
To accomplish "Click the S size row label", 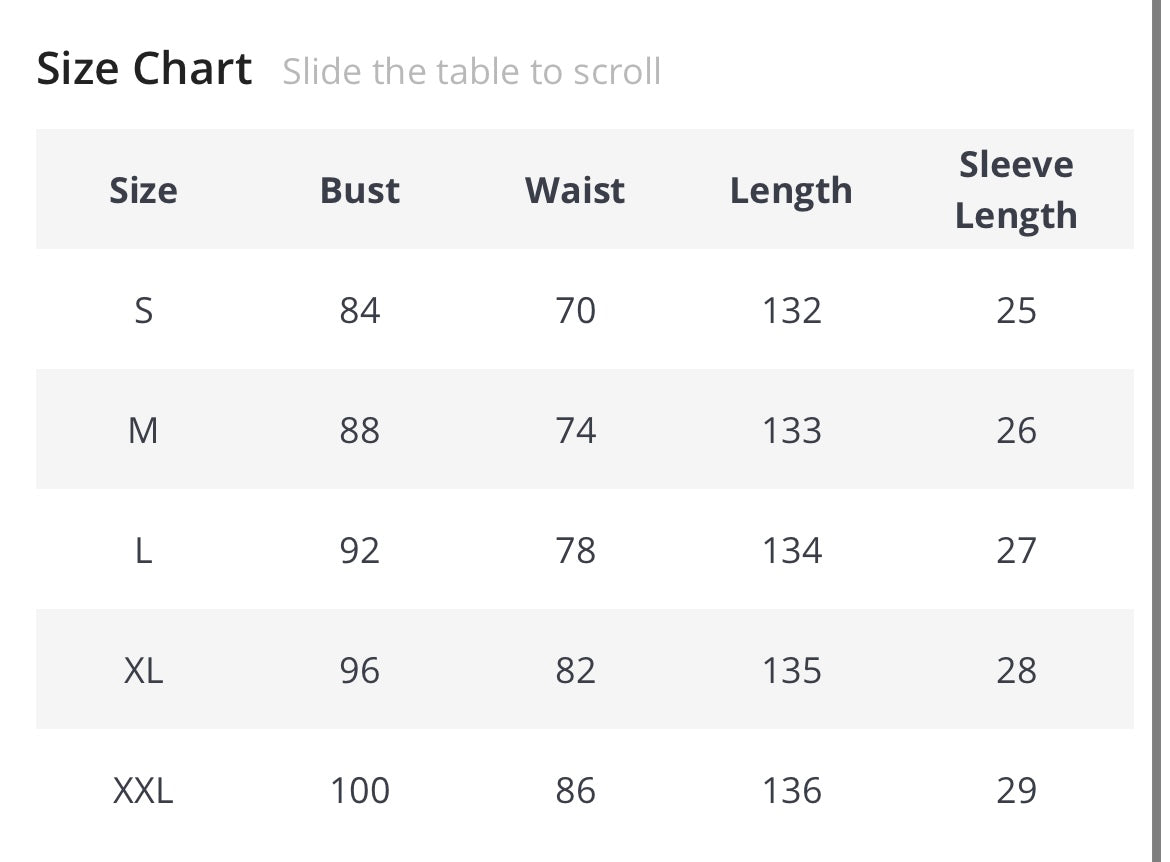I will click(143, 311).
